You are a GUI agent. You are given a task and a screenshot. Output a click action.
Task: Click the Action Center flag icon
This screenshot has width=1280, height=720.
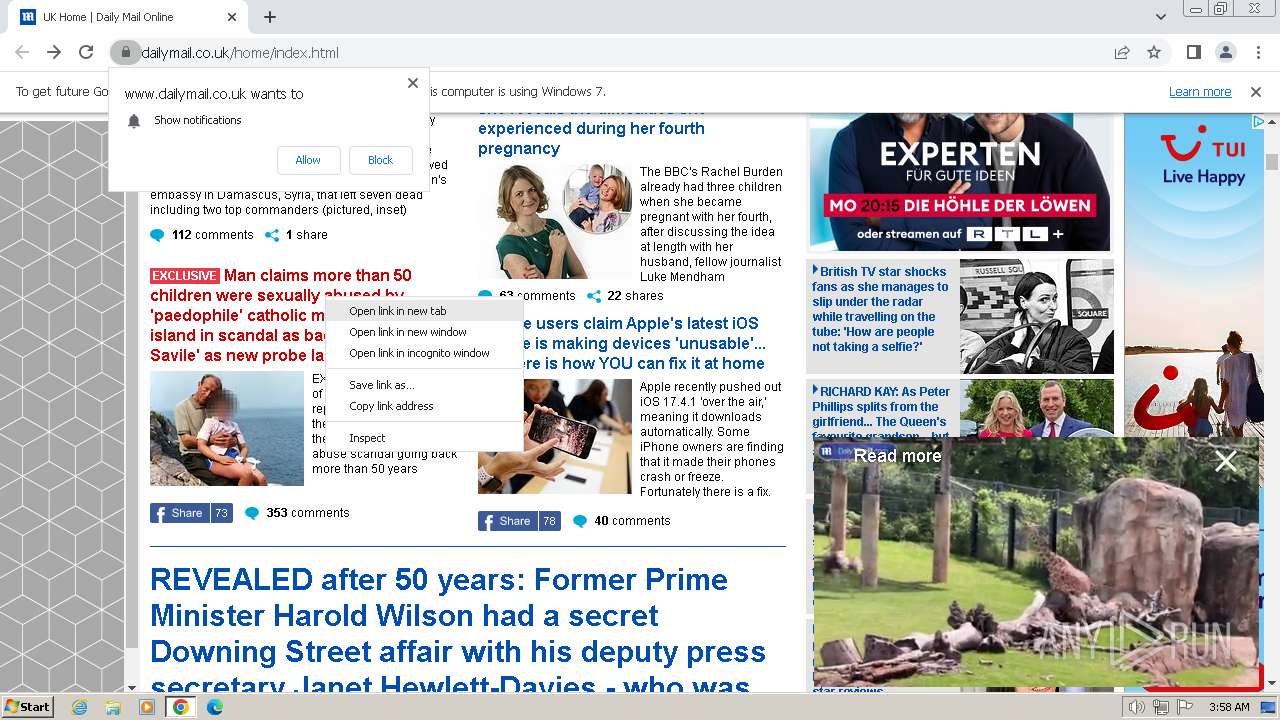[x=1186, y=707]
